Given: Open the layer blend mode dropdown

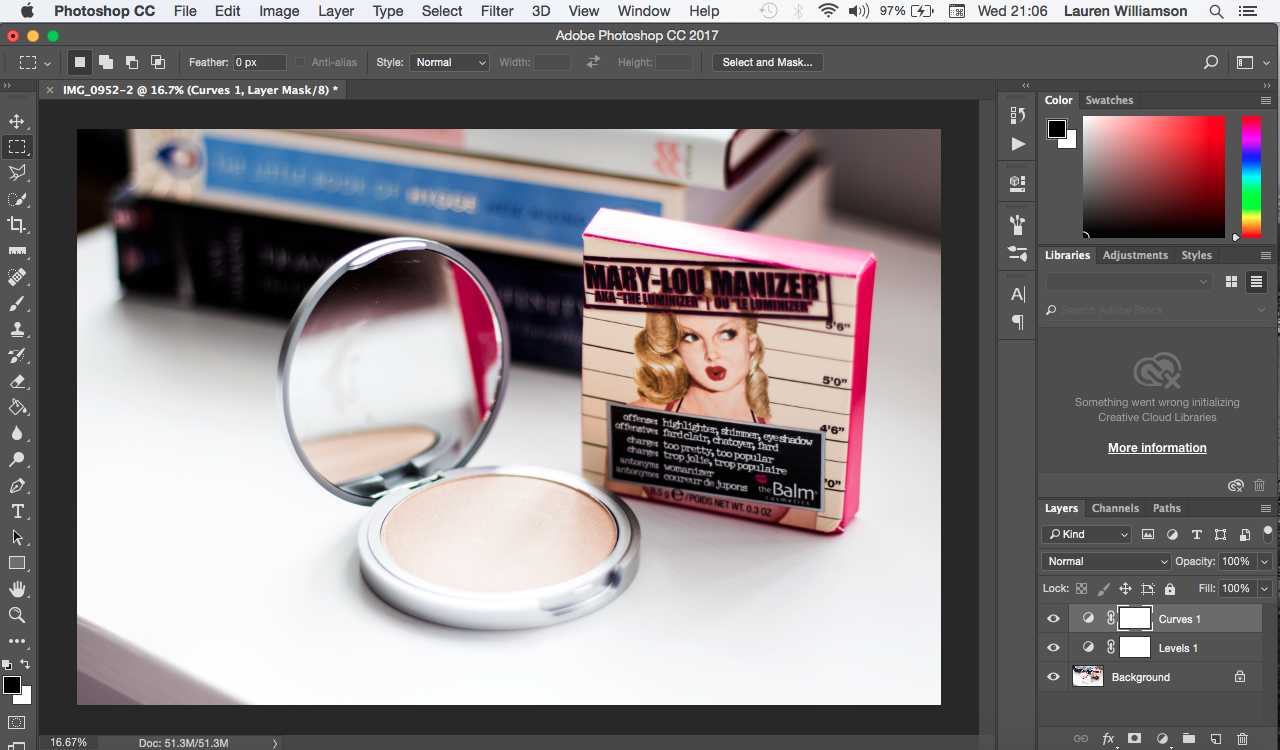Looking at the screenshot, I should click(x=1106, y=561).
